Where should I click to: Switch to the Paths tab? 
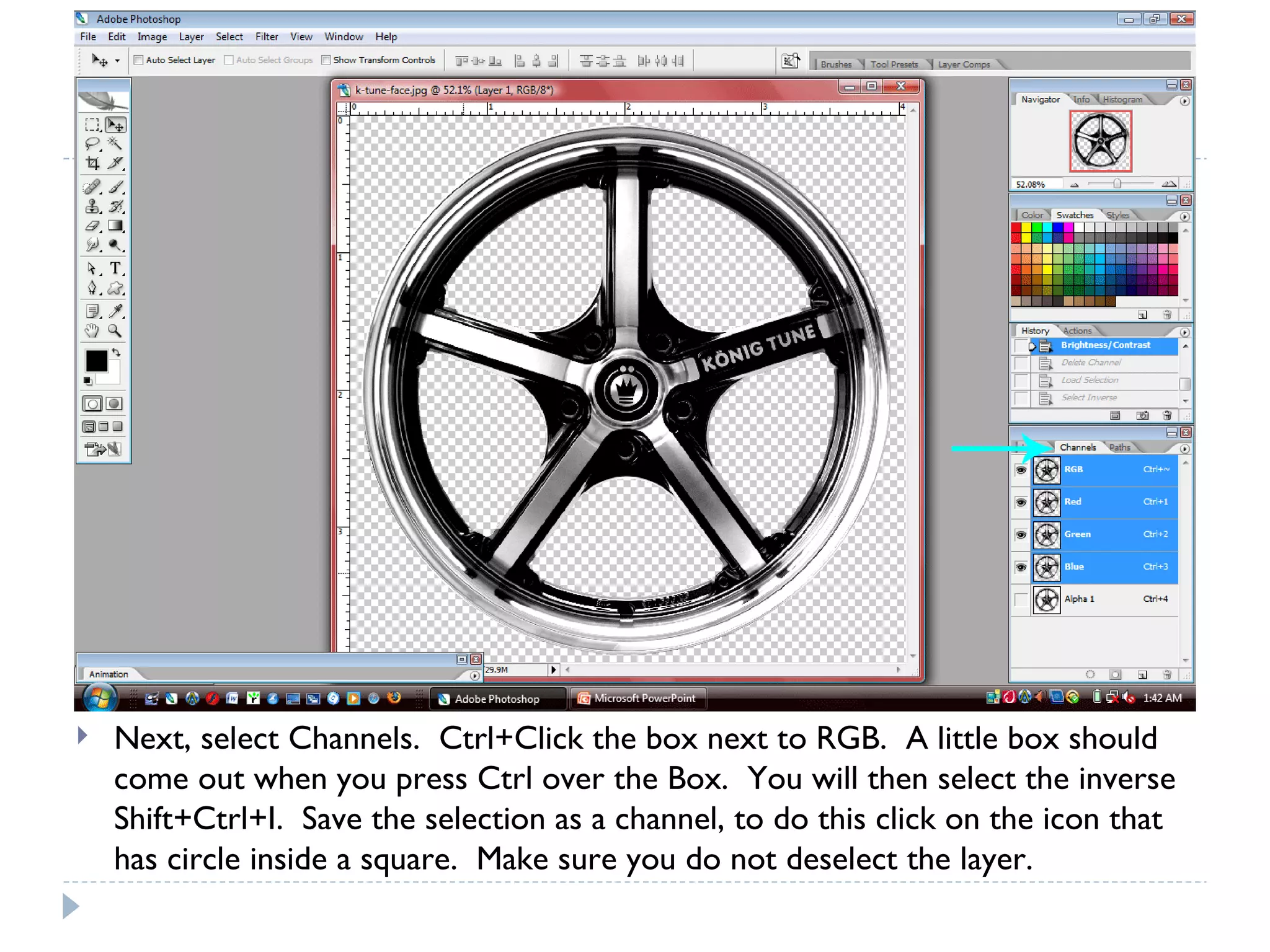[x=1119, y=447]
